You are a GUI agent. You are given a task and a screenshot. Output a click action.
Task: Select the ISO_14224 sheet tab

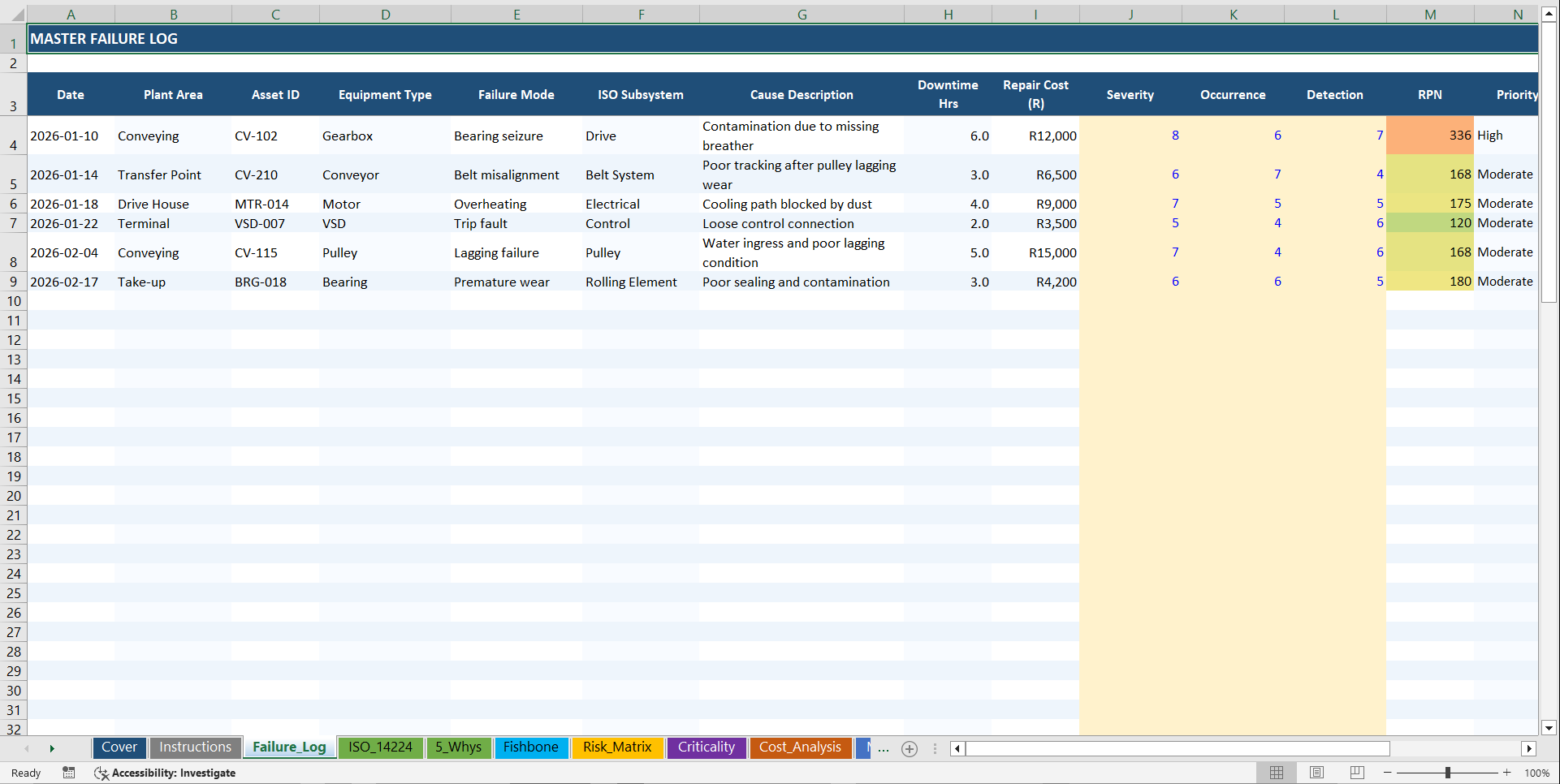[380, 747]
